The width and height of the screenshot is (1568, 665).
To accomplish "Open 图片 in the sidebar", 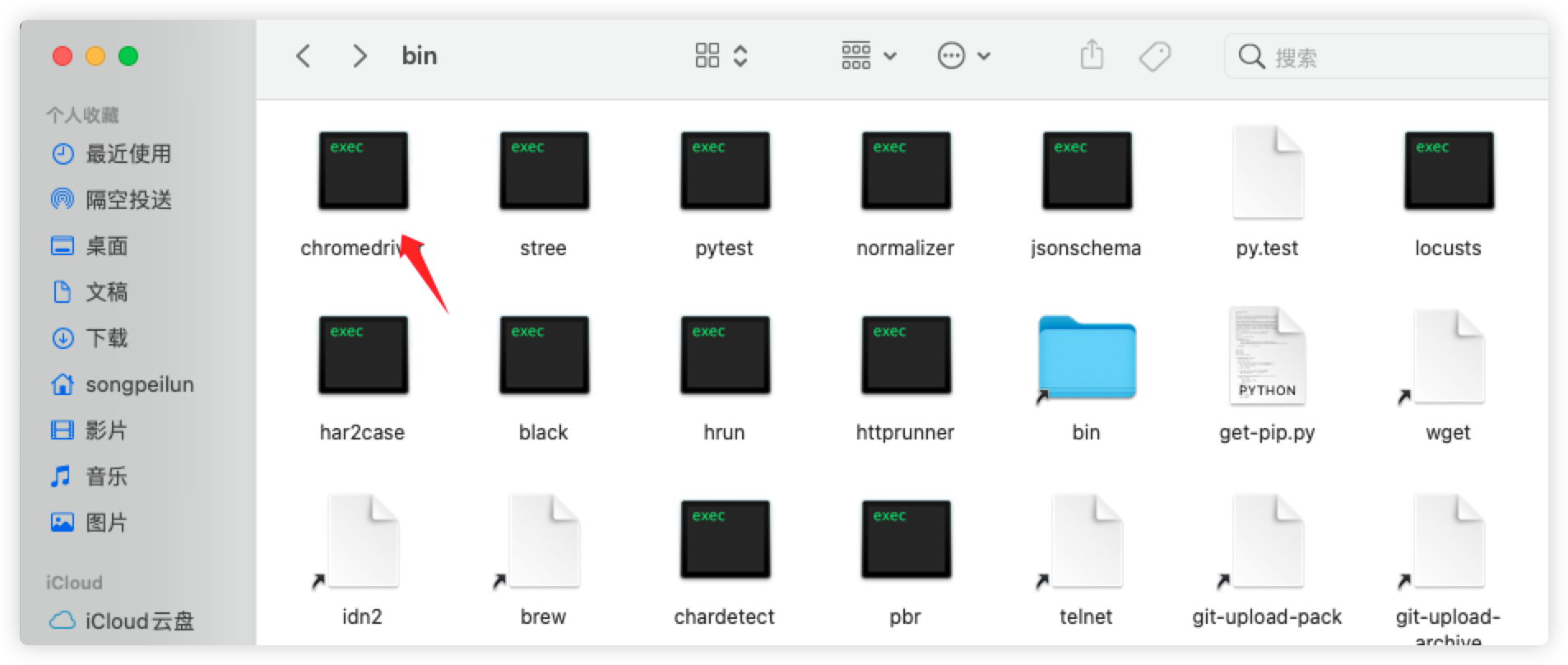I will click(x=90, y=523).
